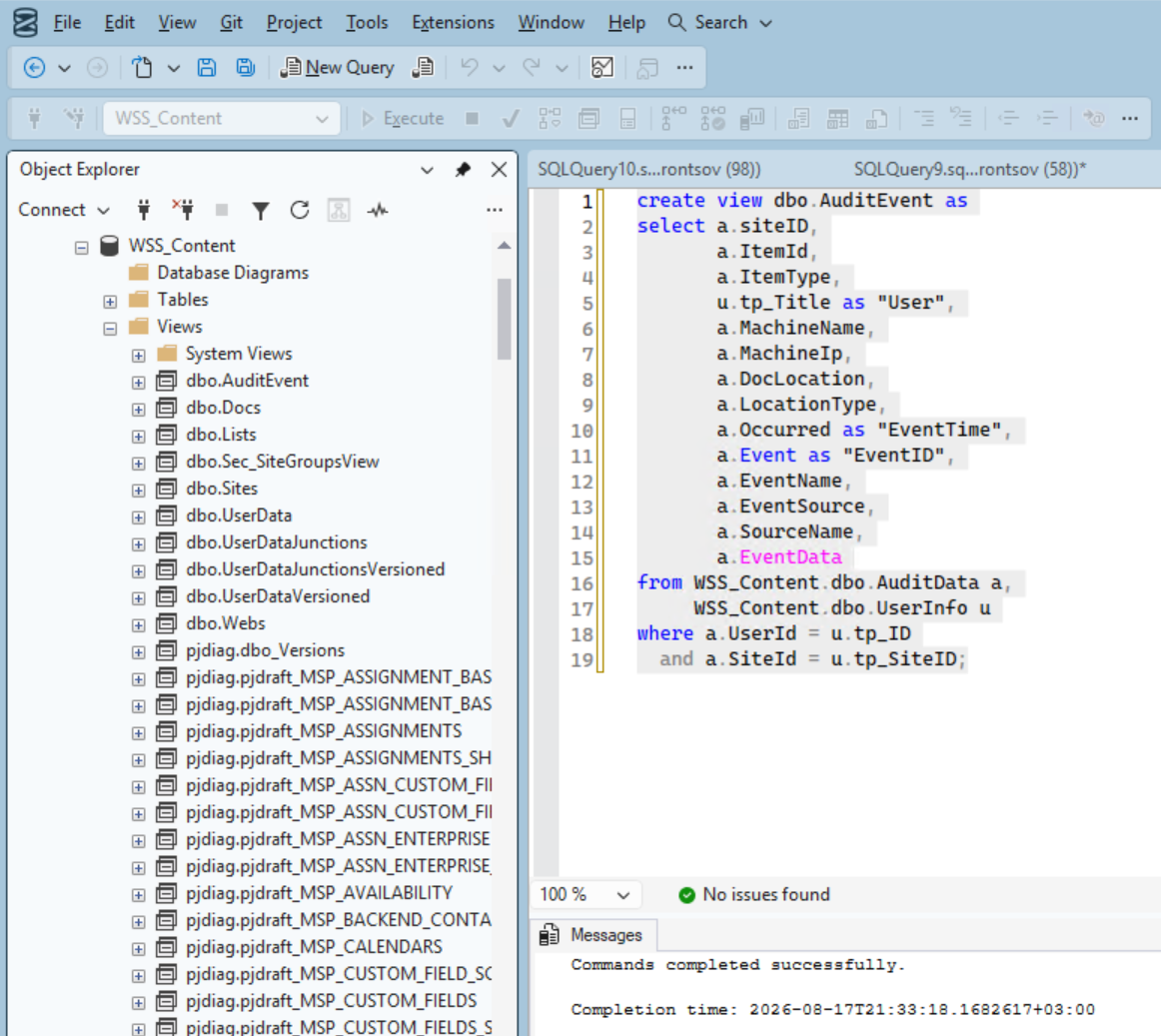The height and width of the screenshot is (1036, 1161).
Task: Open the 100 % zoom dropdown
Action: point(584,894)
